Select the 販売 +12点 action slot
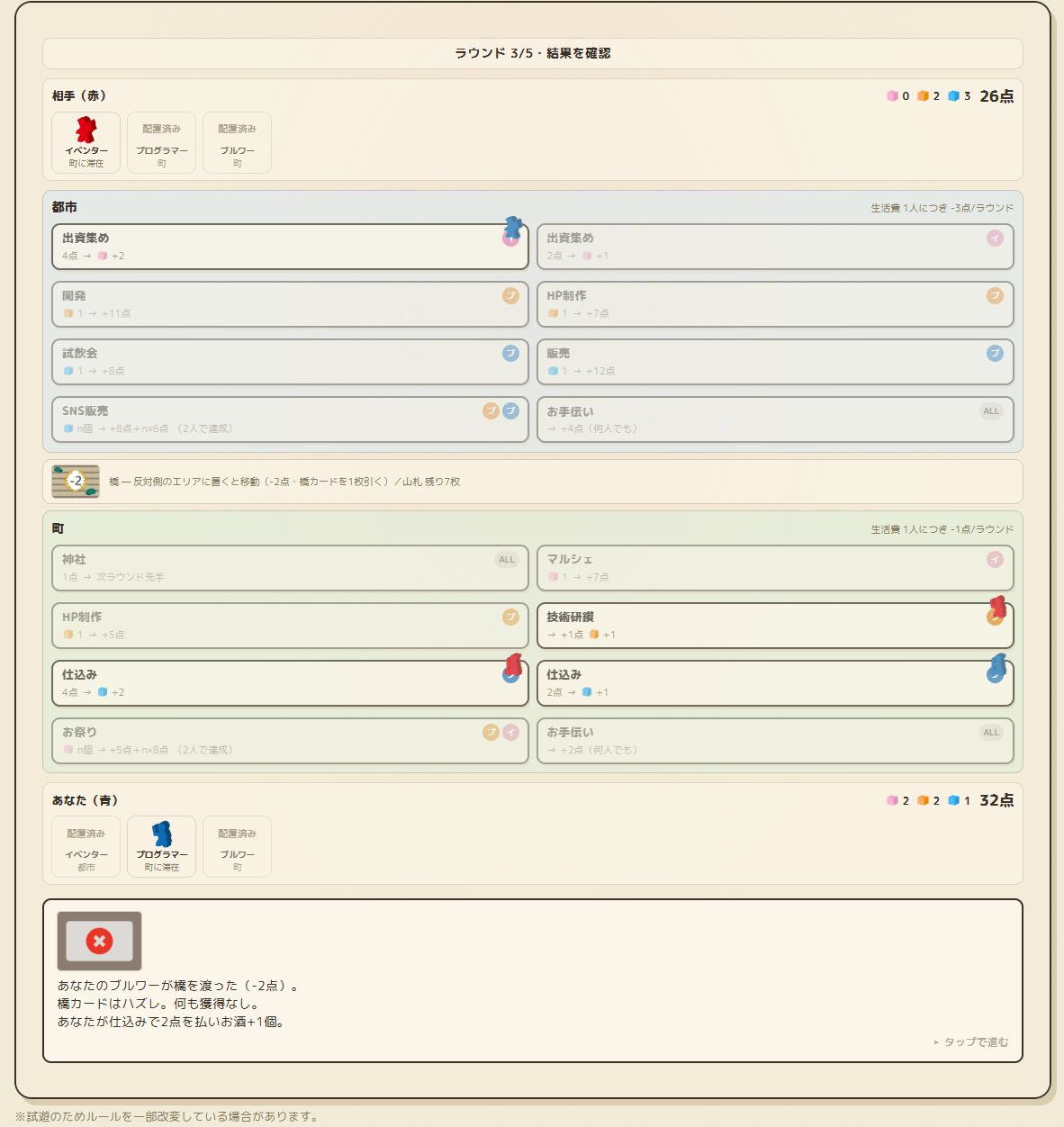Image resolution: width=1064 pixels, height=1127 pixels. pyautogui.click(x=775, y=362)
